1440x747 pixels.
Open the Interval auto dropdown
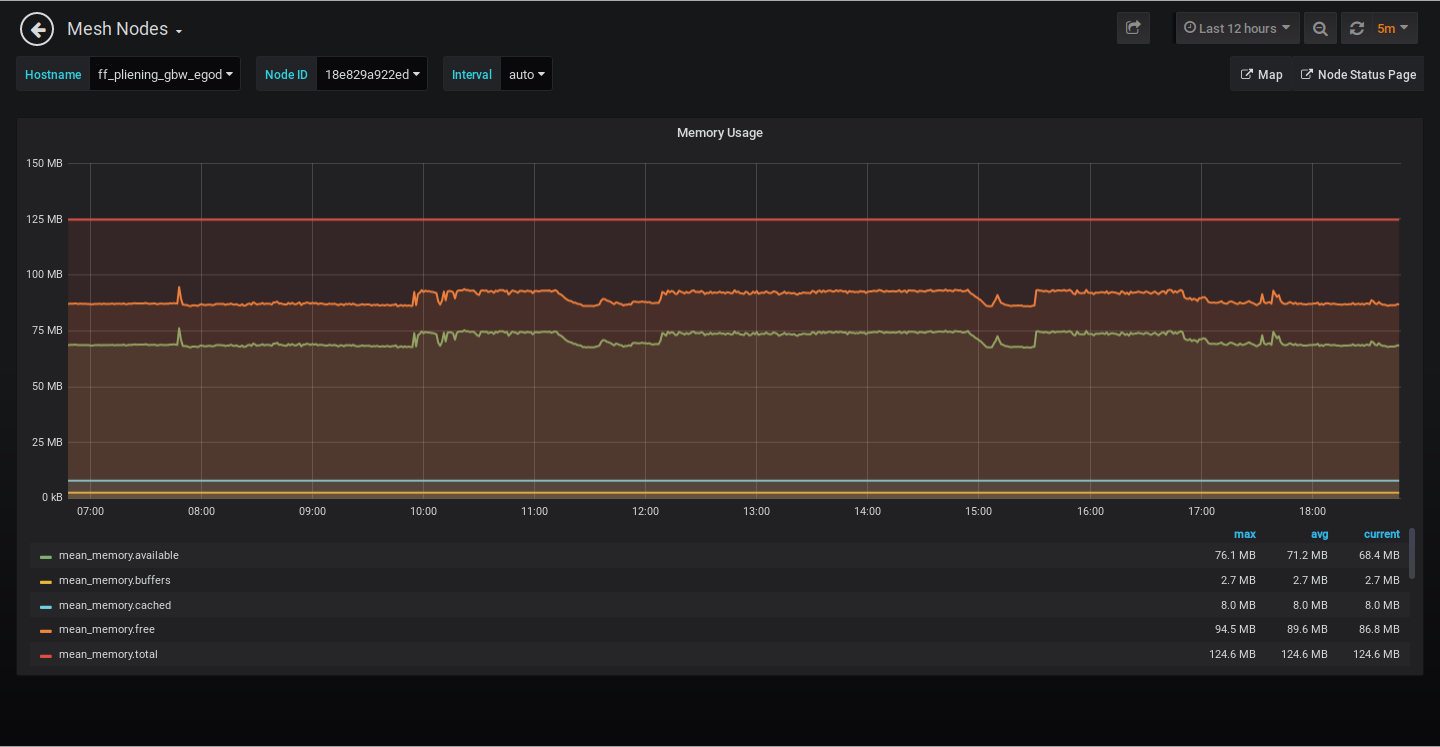(x=526, y=74)
